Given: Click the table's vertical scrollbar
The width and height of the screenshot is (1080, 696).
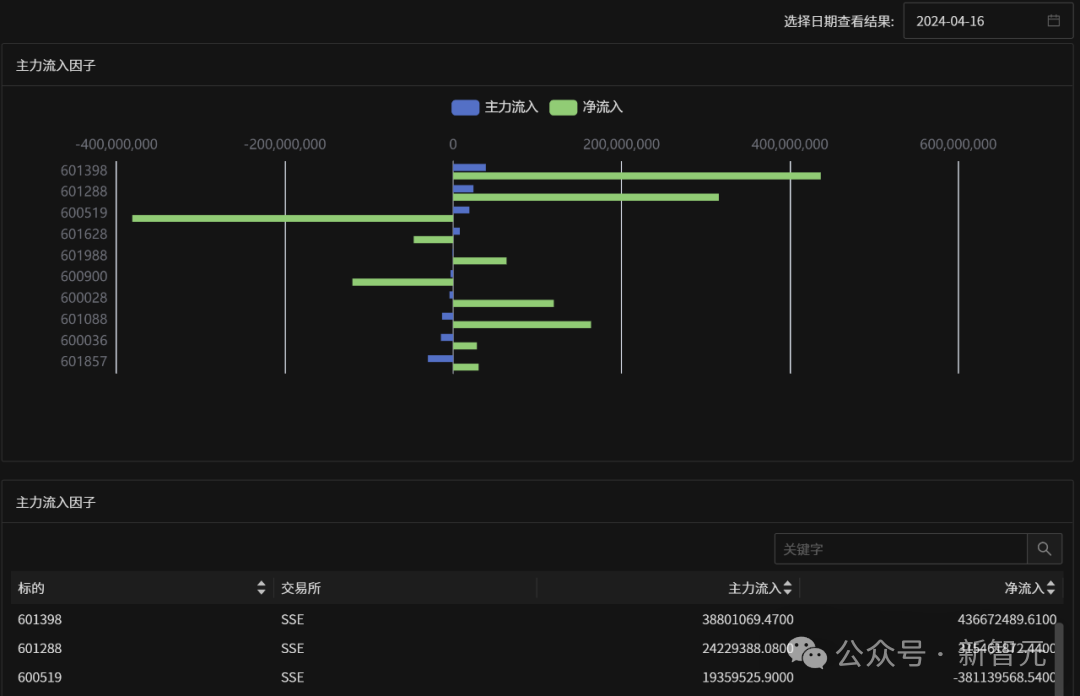Looking at the screenshot, I should point(1059,658).
